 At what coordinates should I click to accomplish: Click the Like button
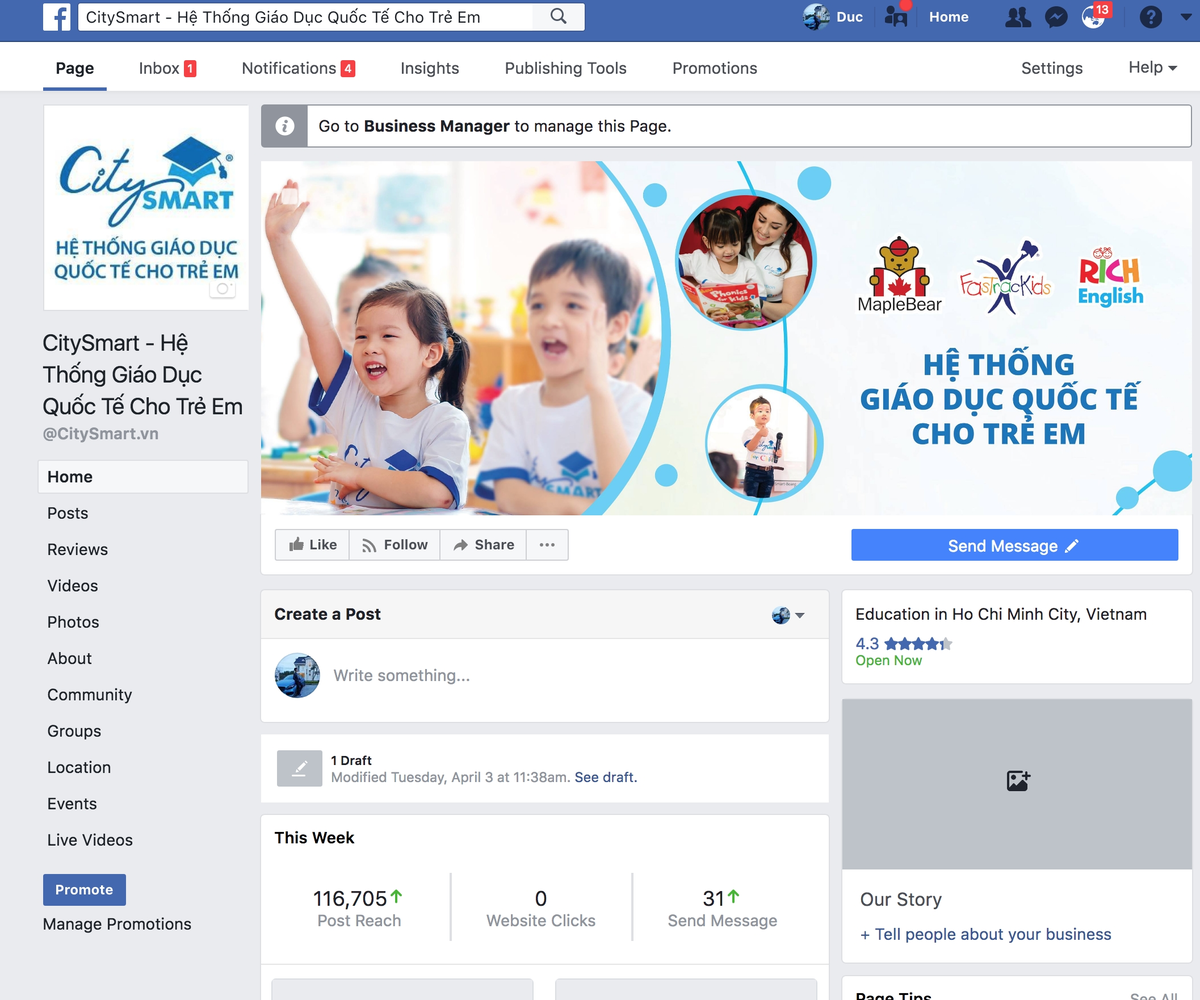pyautogui.click(x=312, y=545)
